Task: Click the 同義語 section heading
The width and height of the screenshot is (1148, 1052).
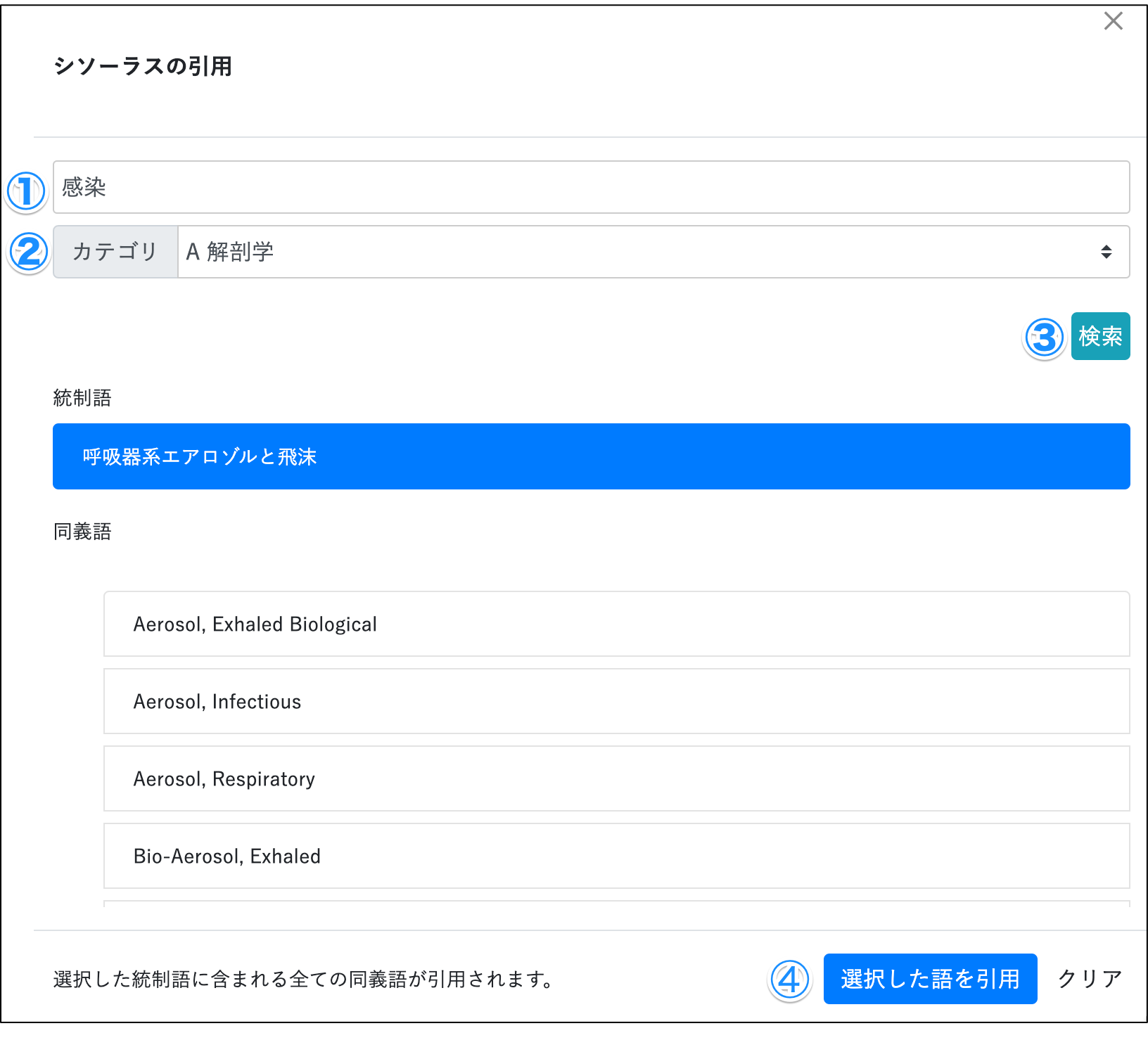Action: click(82, 532)
